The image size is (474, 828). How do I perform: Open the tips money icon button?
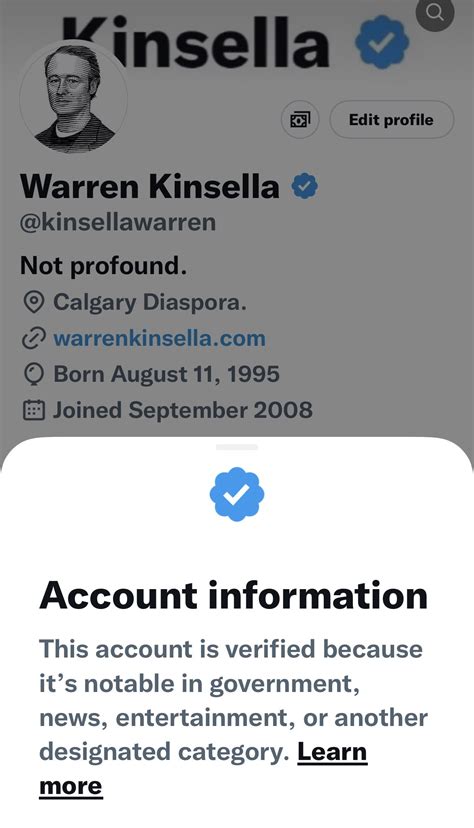pyautogui.click(x=300, y=120)
